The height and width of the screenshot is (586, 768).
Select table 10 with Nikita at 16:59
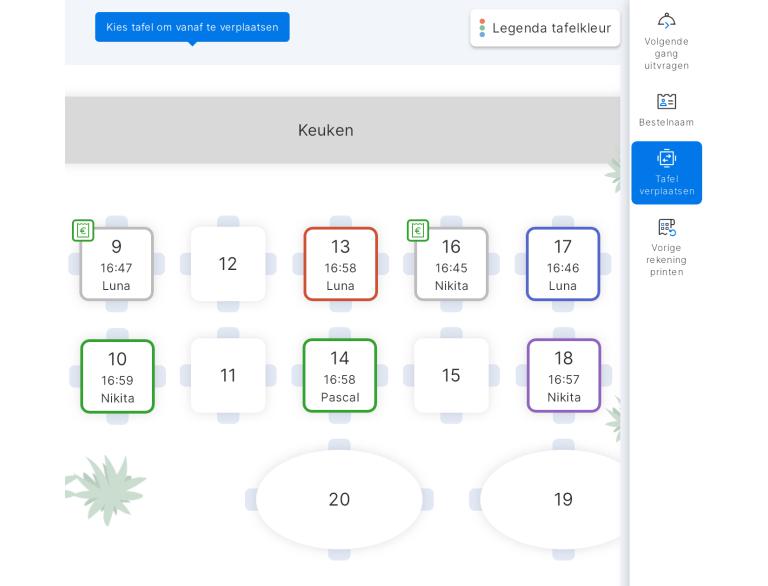tap(117, 376)
